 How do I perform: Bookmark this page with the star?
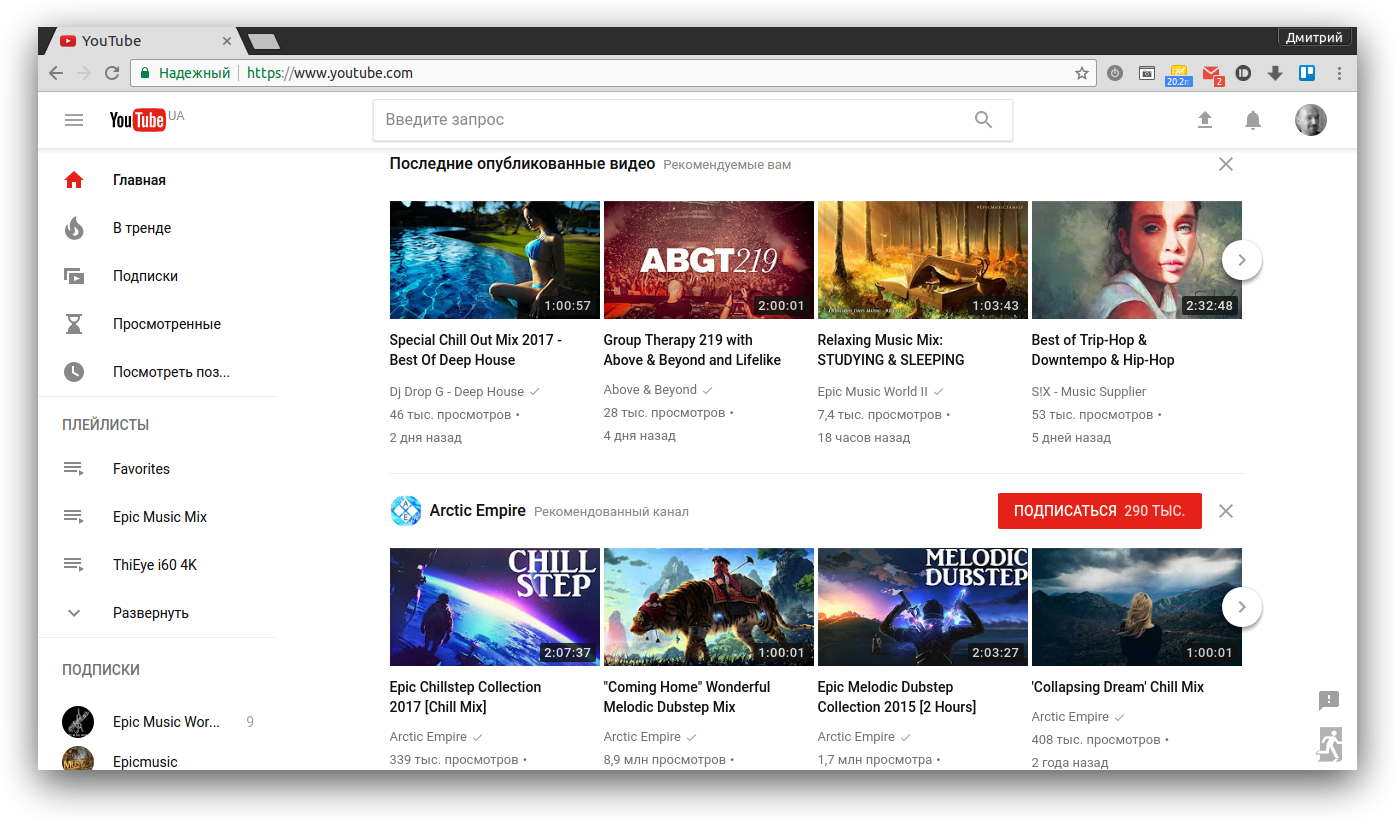point(1082,73)
